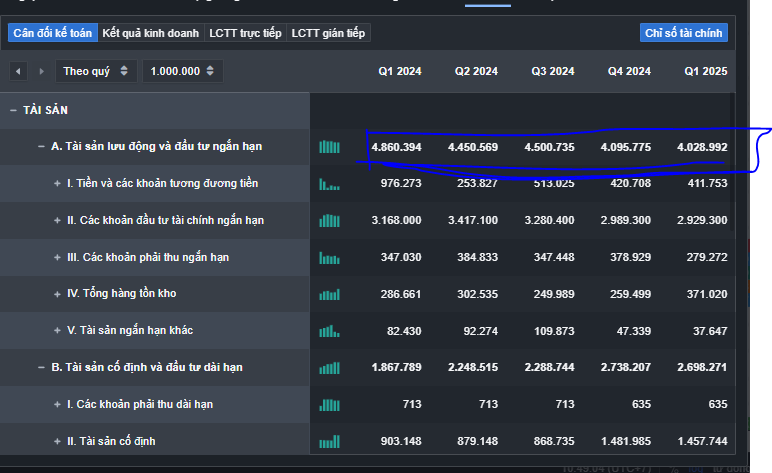Click chart icon for Tài sản ngắn hạn khác
Screen dimensions: 772x473
[330, 331]
